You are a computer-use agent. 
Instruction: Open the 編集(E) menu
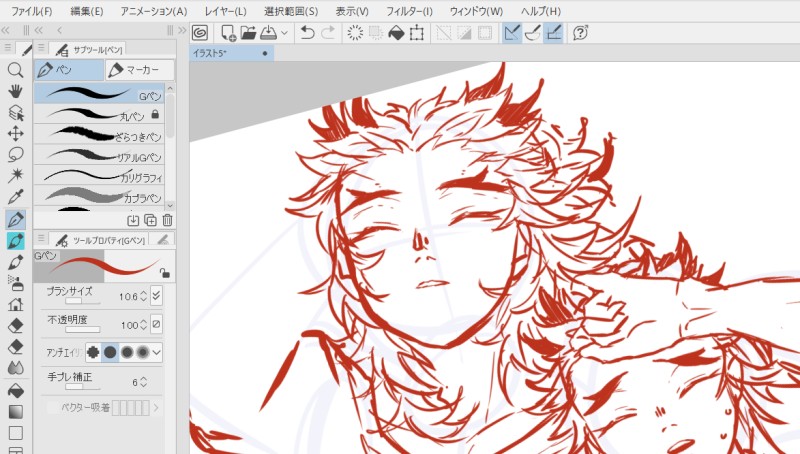point(87,11)
